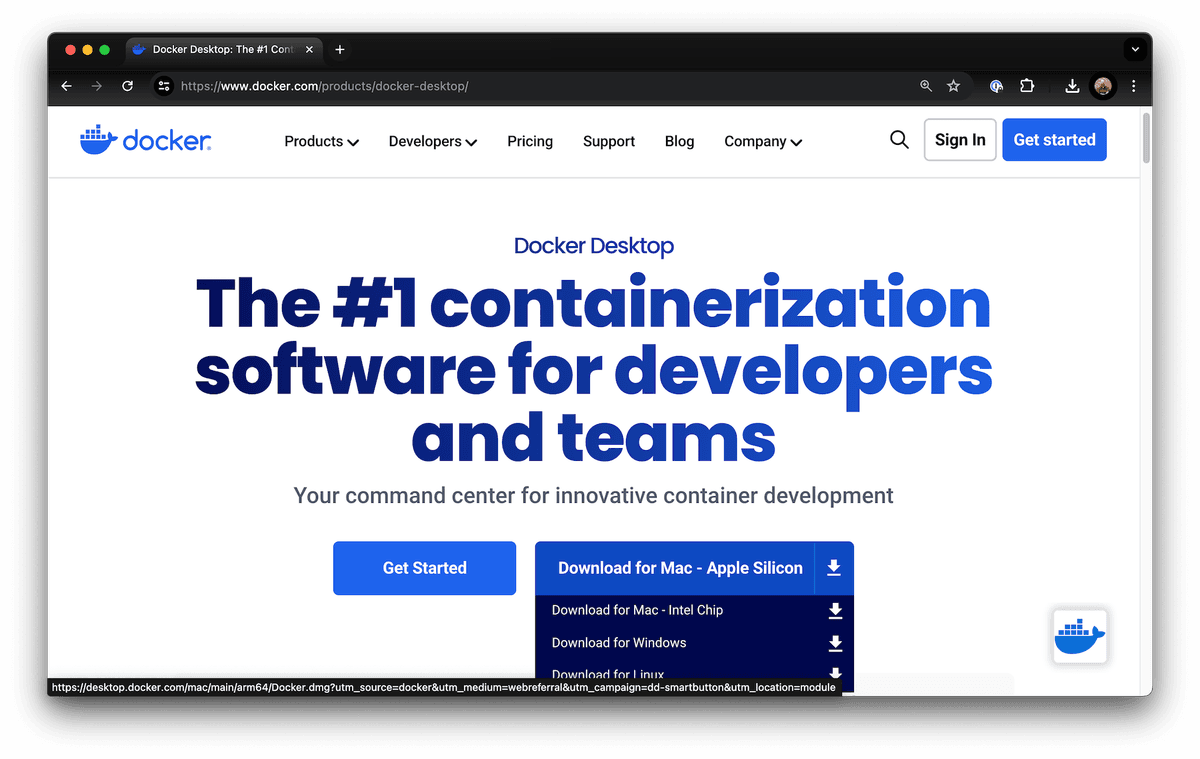Bookmark this page with star icon

point(954,86)
